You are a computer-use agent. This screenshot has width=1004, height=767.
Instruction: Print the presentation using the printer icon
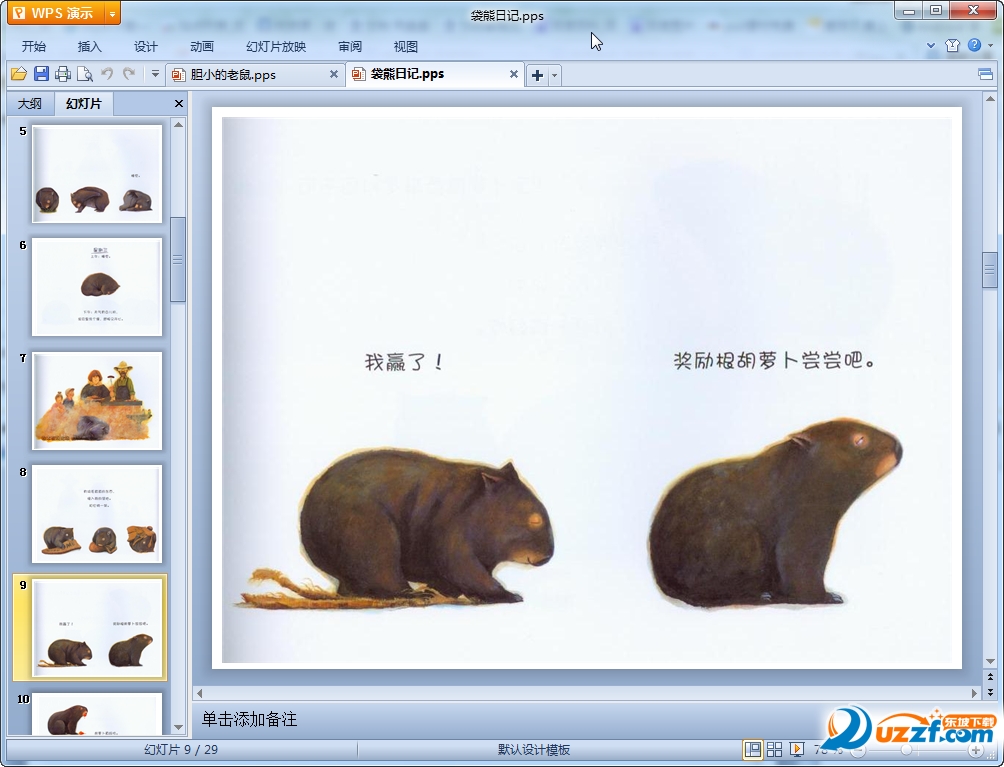pyautogui.click(x=63, y=74)
